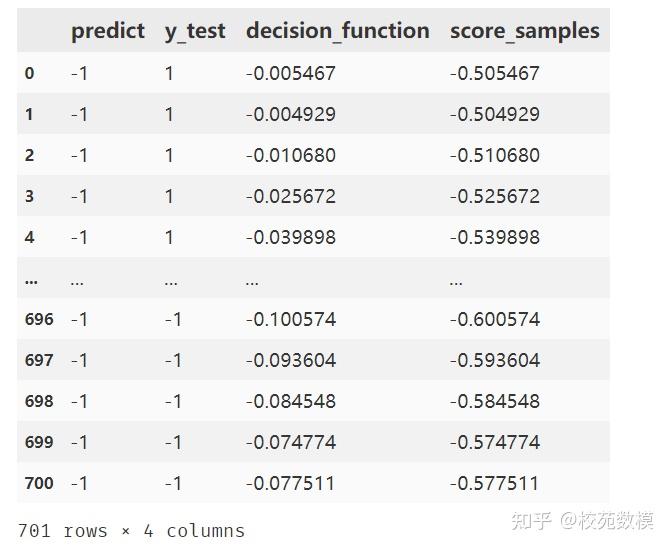Image resolution: width=671 pixels, height=549 pixels.
Task: Select cell with value -0.100574
Action: click(290, 319)
